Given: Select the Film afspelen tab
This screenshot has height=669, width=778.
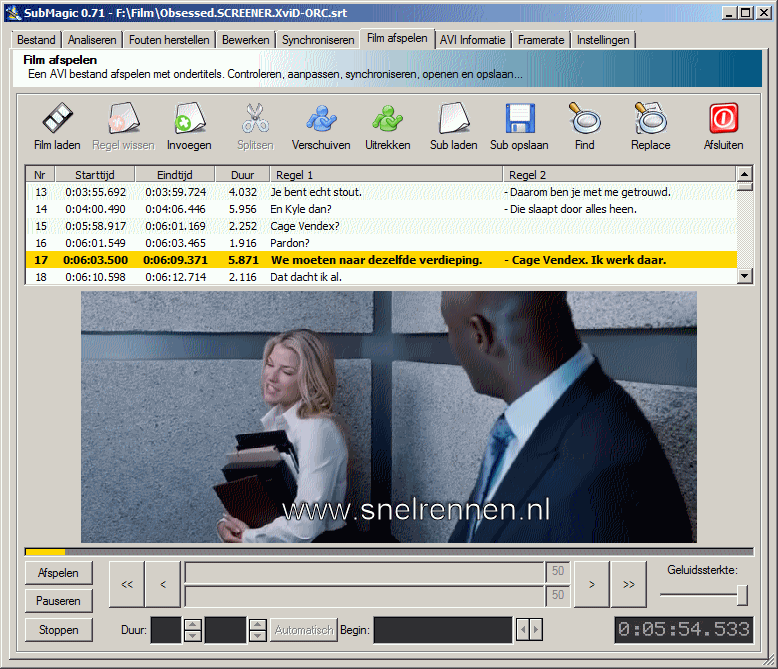Looking at the screenshot, I should point(397,38).
